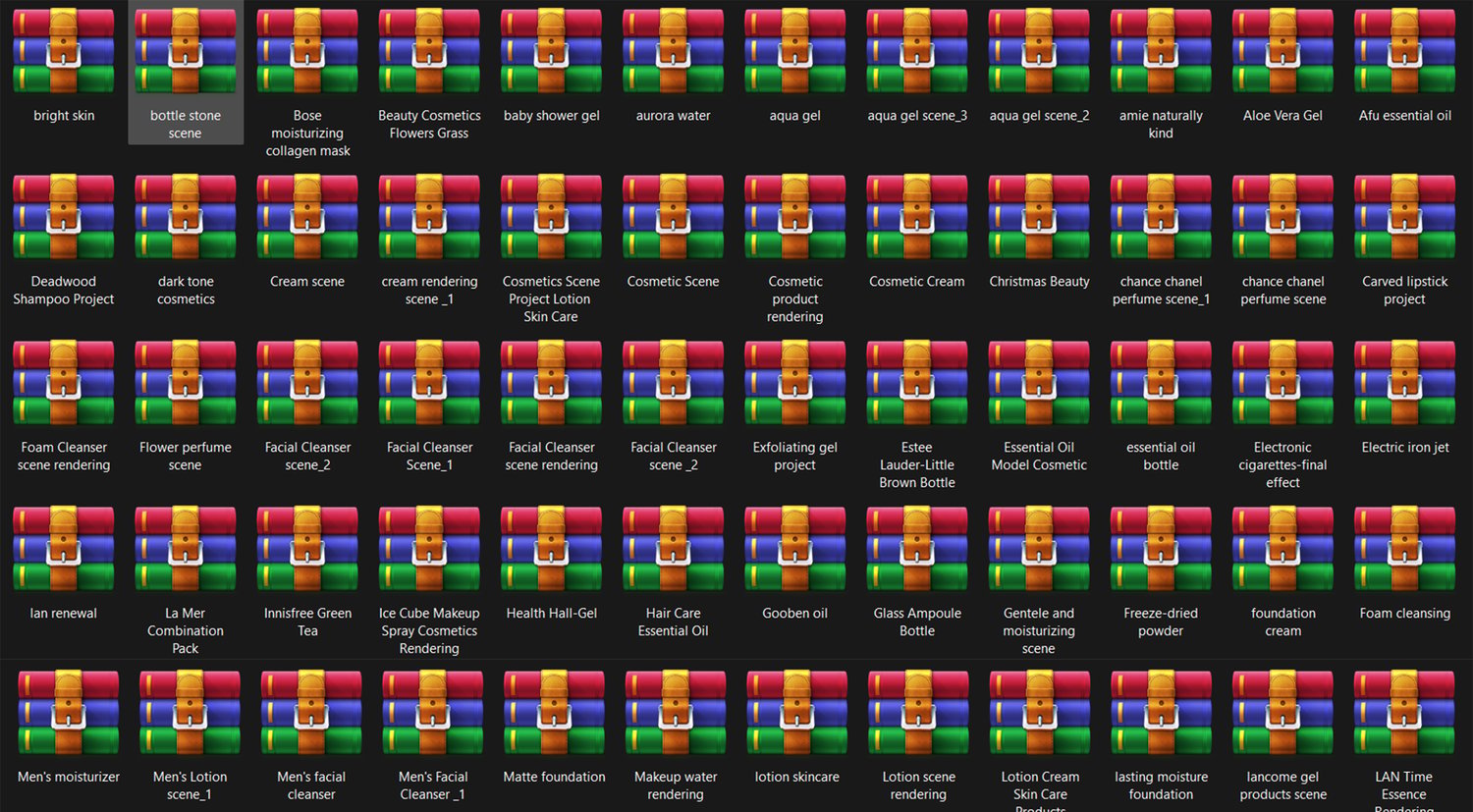The width and height of the screenshot is (1473, 812).
Task: Select the Gooben oil archive icon
Action: click(795, 549)
